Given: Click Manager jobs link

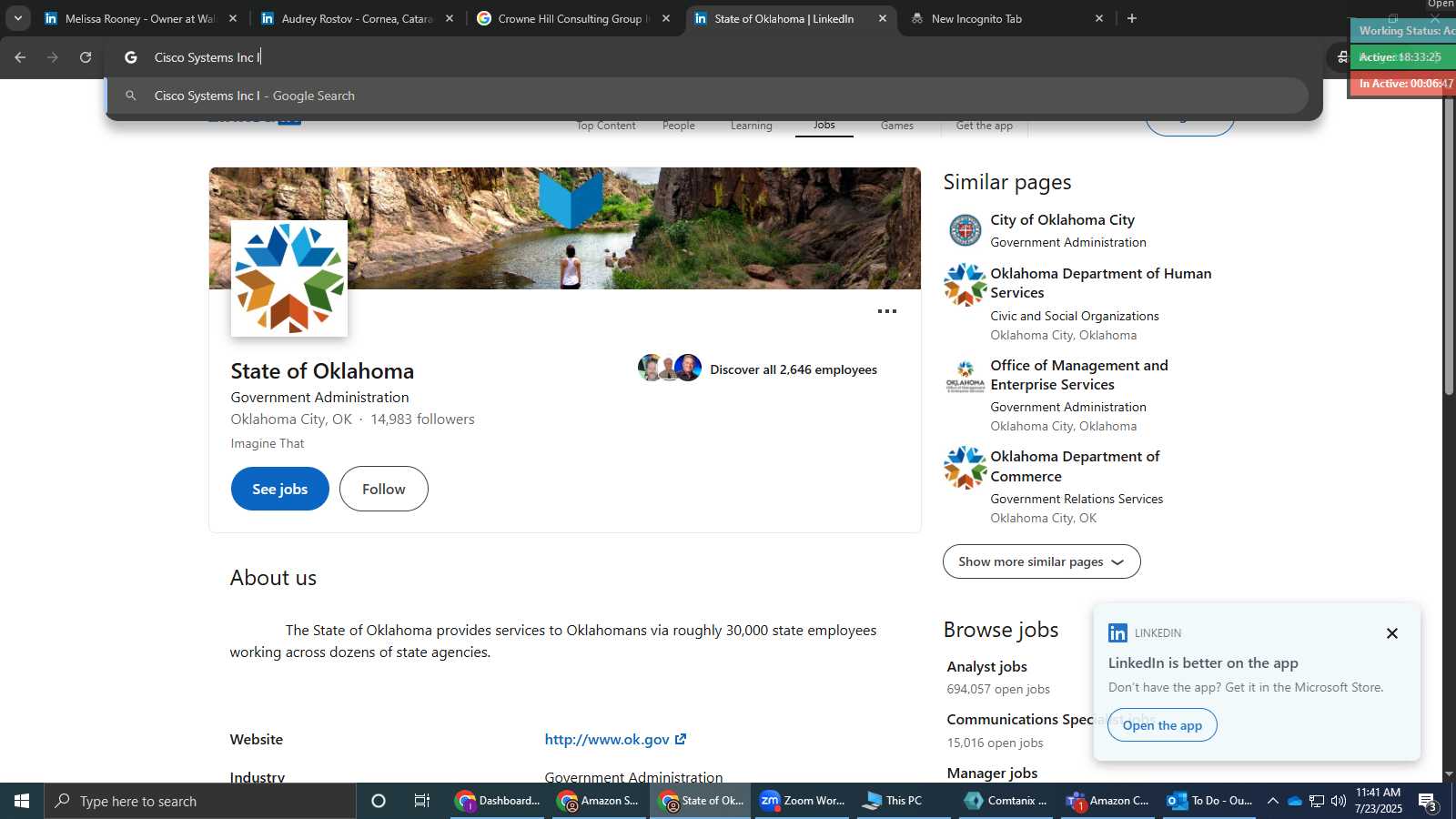Looking at the screenshot, I should tap(992, 773).
